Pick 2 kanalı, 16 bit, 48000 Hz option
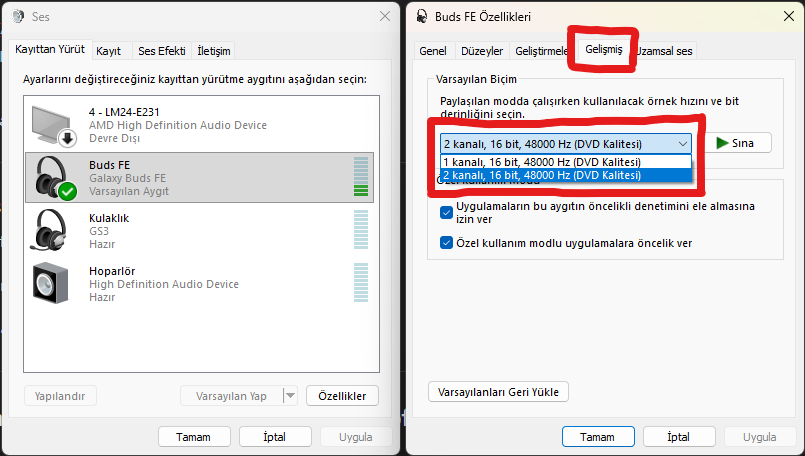Image resolution: width=805 pixels, height=456 pixels. click(566, 175)
